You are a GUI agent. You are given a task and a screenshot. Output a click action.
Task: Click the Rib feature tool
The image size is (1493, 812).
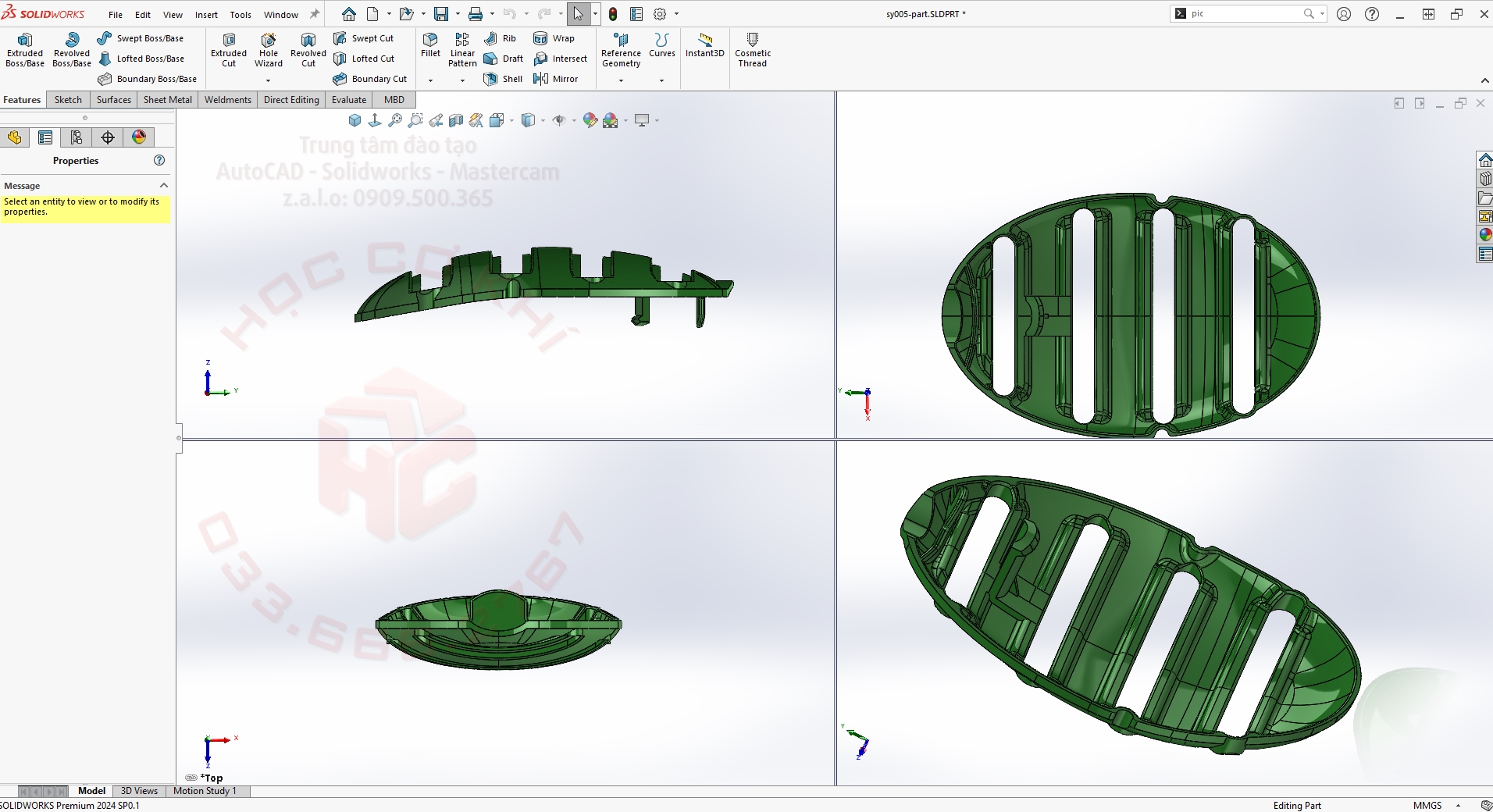(500, 38)
